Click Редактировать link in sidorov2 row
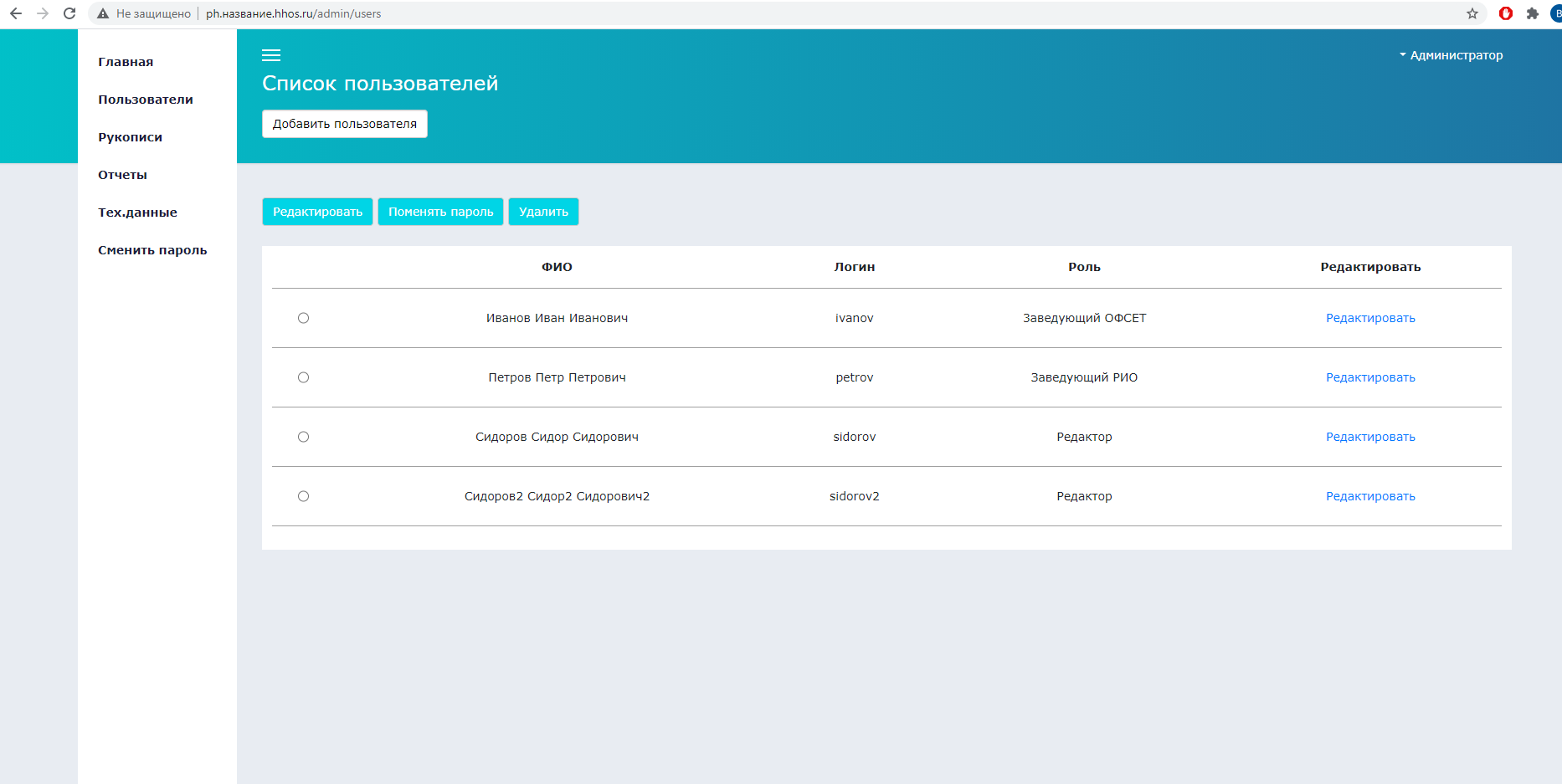This screenshot has width=1562, height=784. 1370,496
